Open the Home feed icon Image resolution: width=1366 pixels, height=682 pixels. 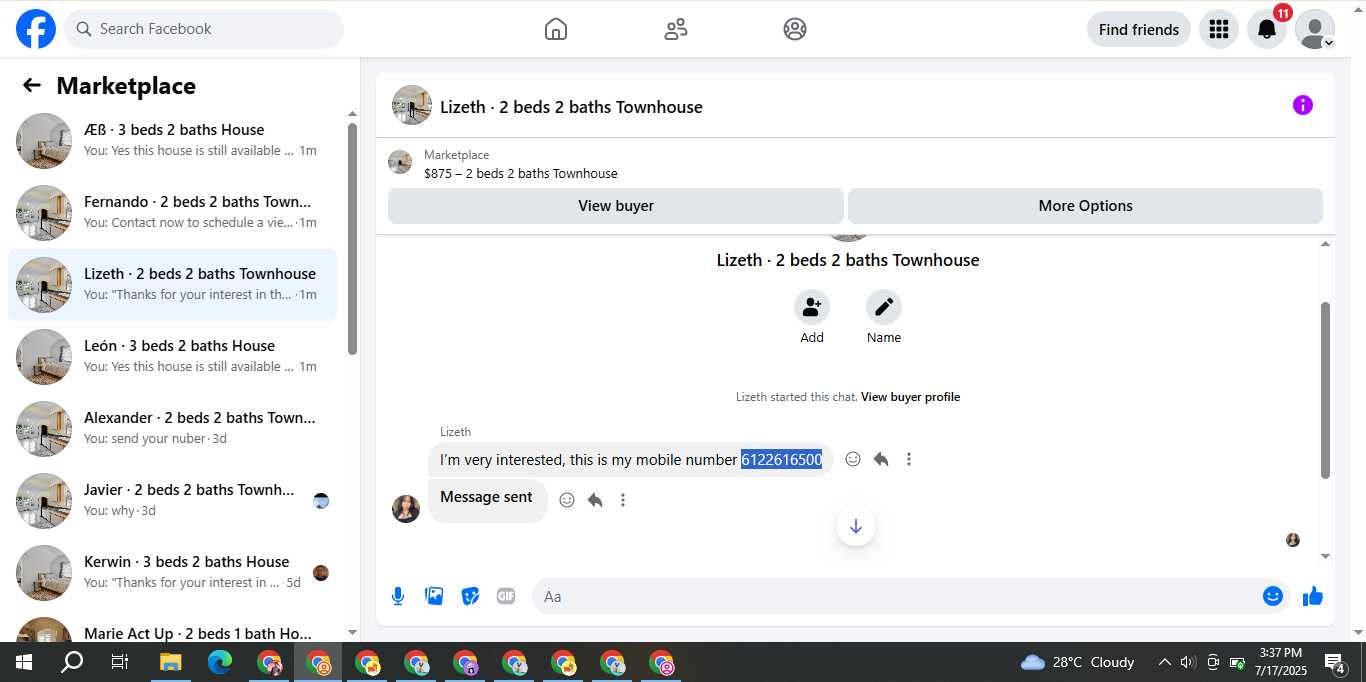pos(556,29)
